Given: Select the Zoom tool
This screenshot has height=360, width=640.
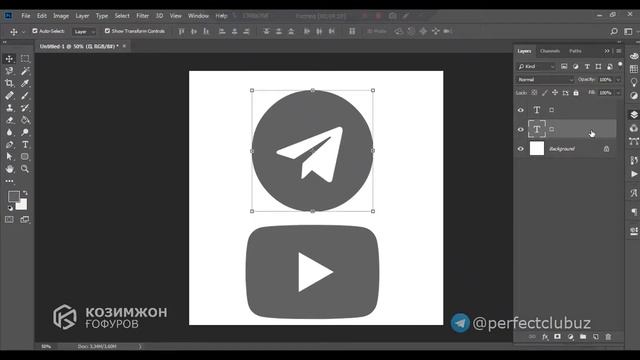Looking at the screenshot, I should (x=25, y=169).
